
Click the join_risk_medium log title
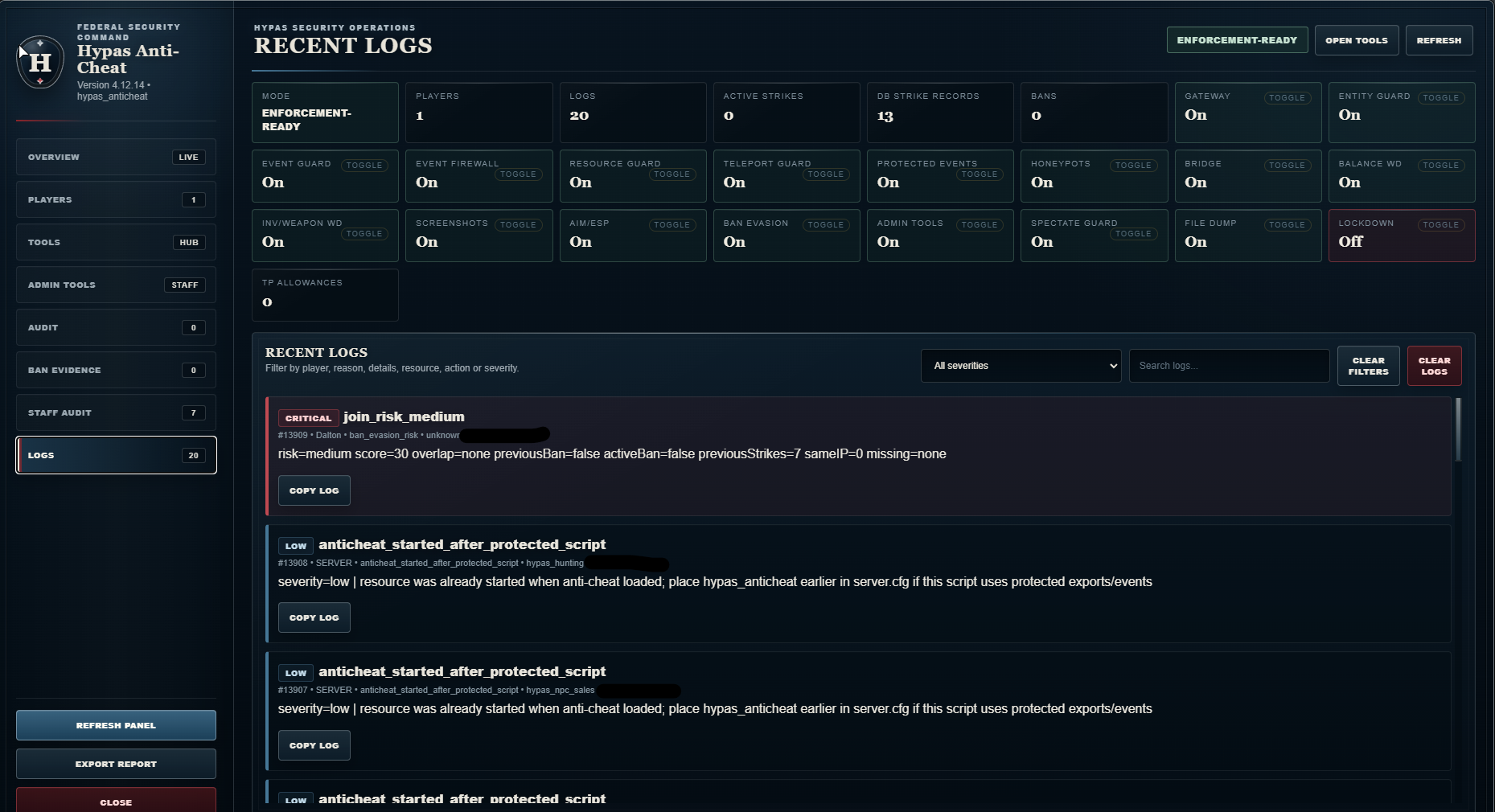pyautogui.click(x=404, y=416)
